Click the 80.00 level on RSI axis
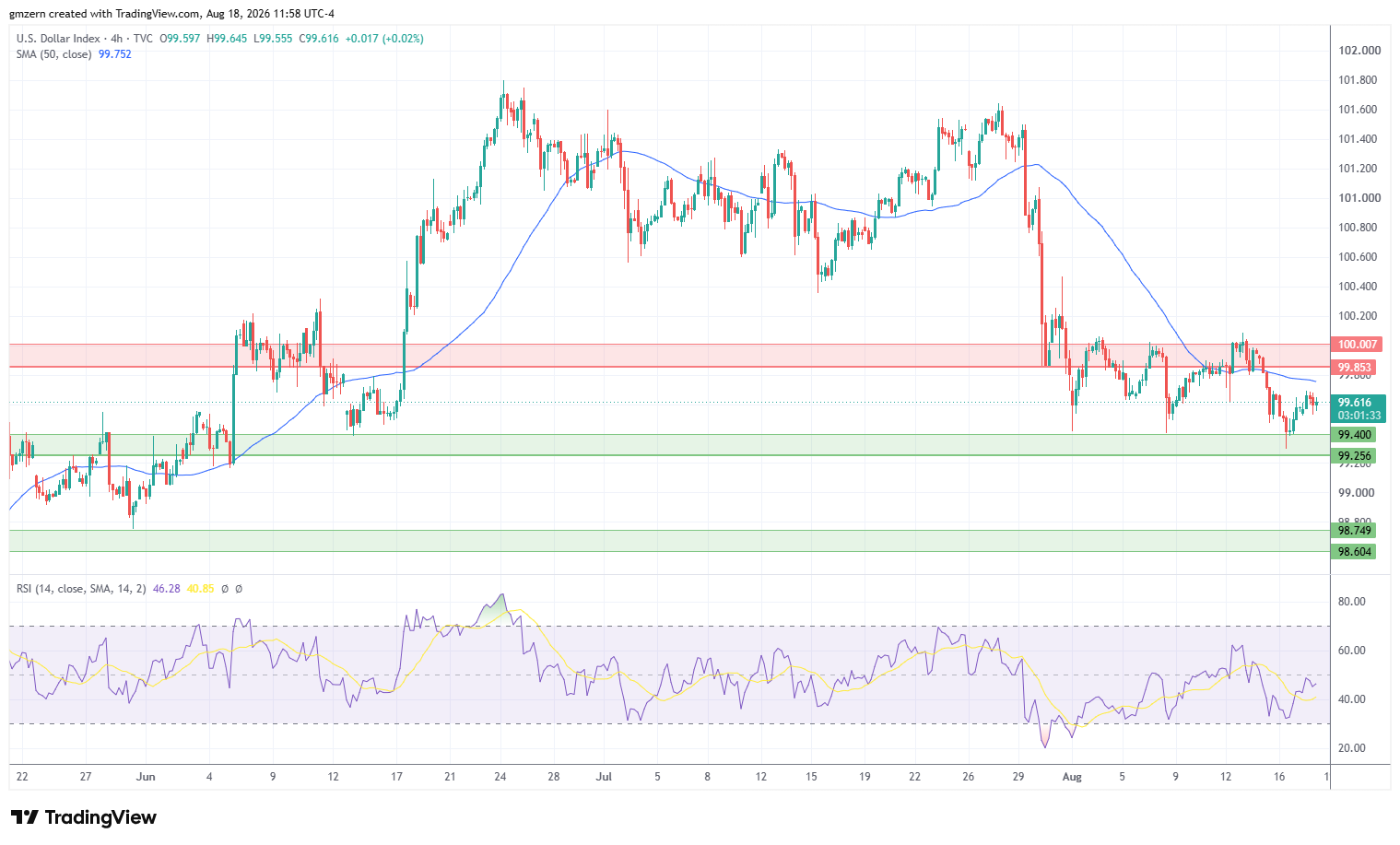Image resolution: width=1400 pixels, height=845 pixels. tap(1352, 602)
